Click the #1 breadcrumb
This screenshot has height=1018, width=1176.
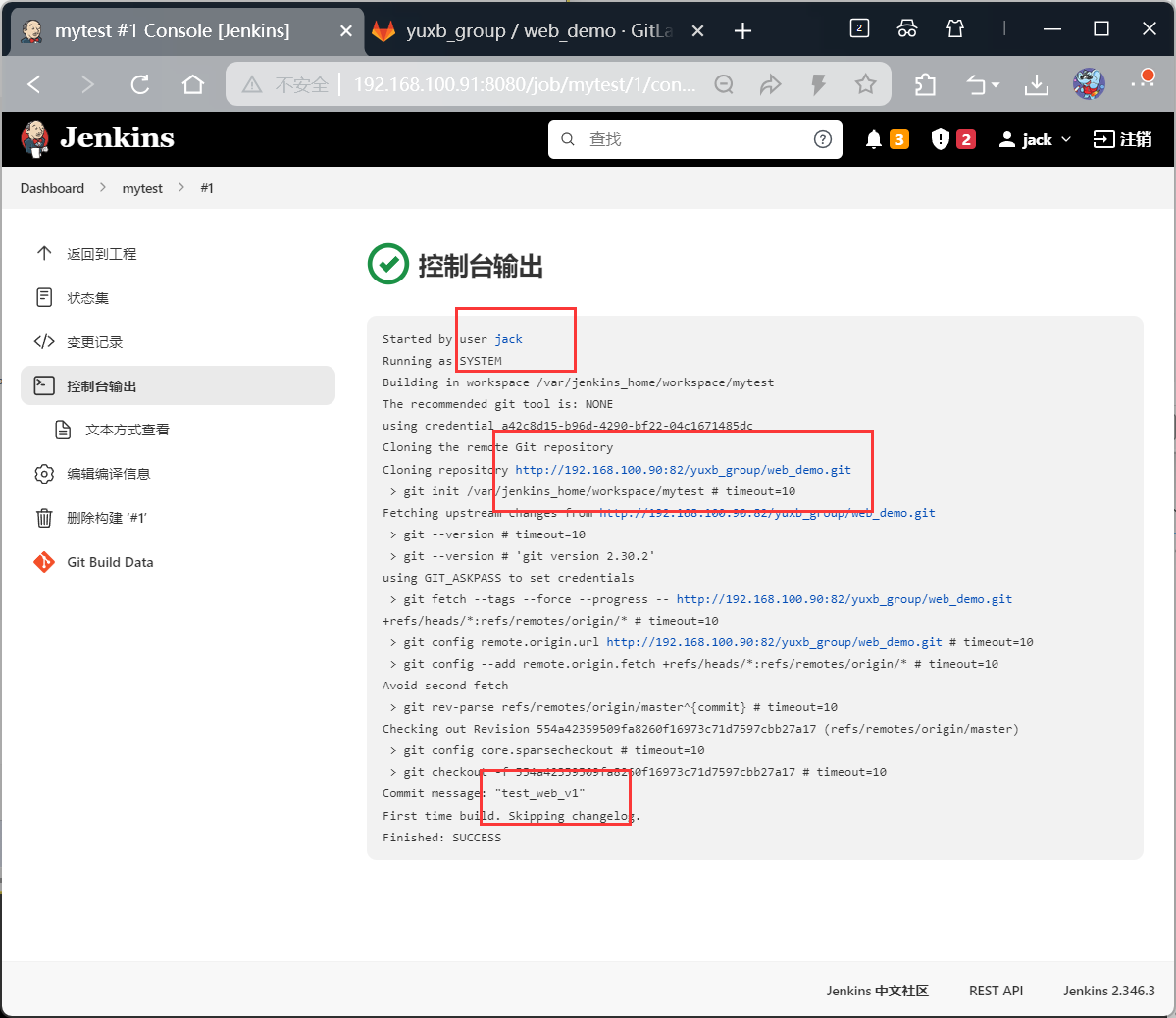pos(207,188)
